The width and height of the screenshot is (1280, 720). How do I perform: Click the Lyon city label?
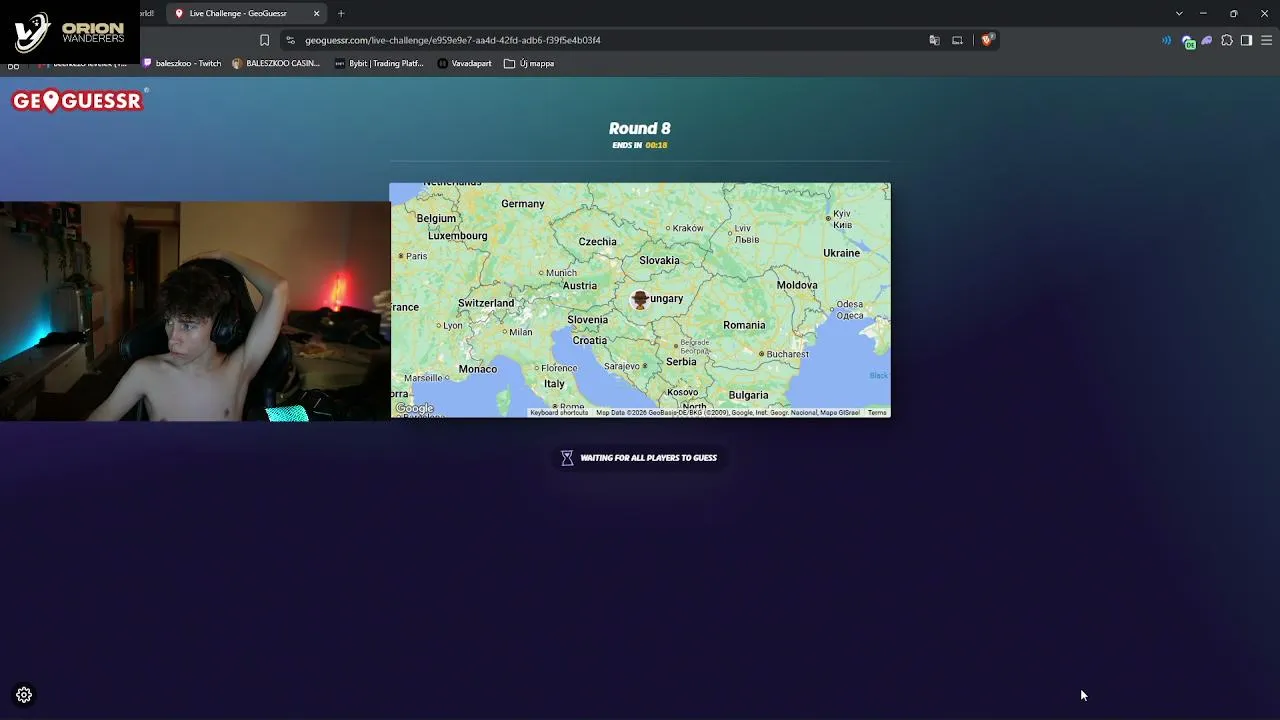tap(453, 325)
